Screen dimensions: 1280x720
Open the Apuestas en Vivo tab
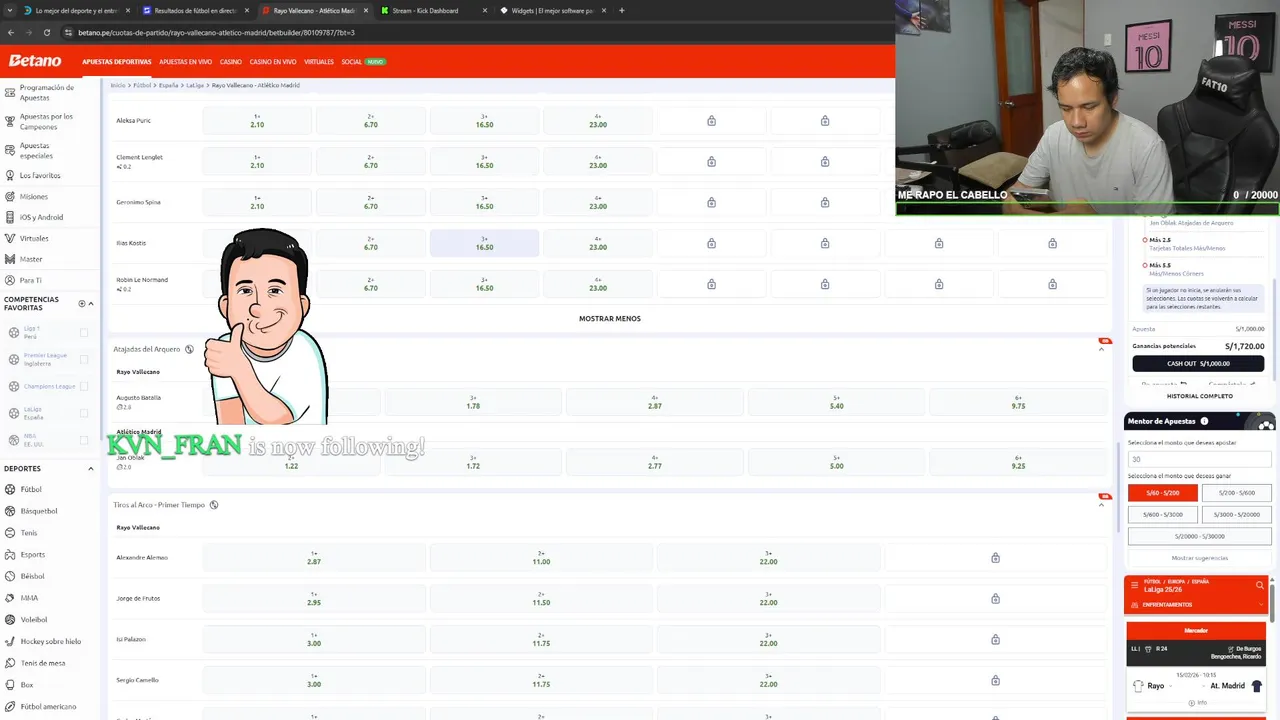[x=186, y=62]
